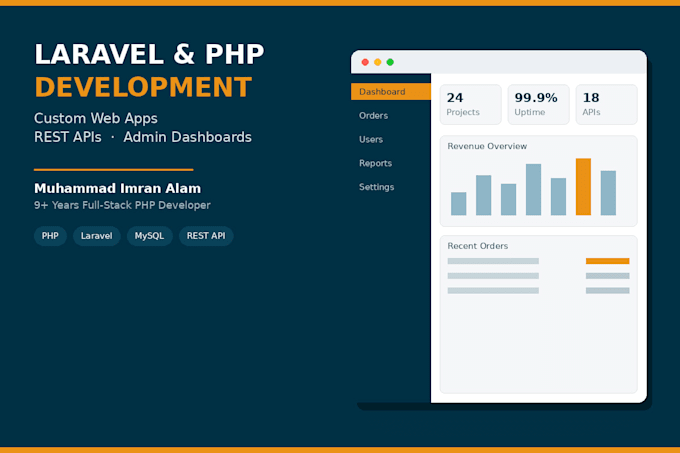Open Reports in the sidebar
680x453 pixels.
pyautogui.click(x=376, y=163)
